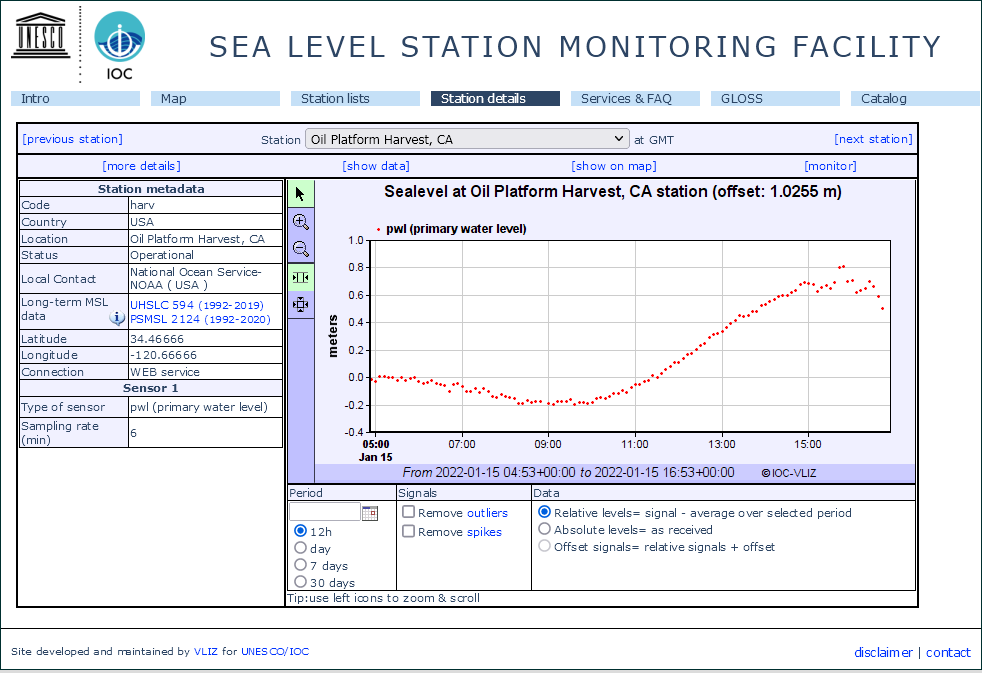
Task: Click the show data link
Action: (376, 166)
